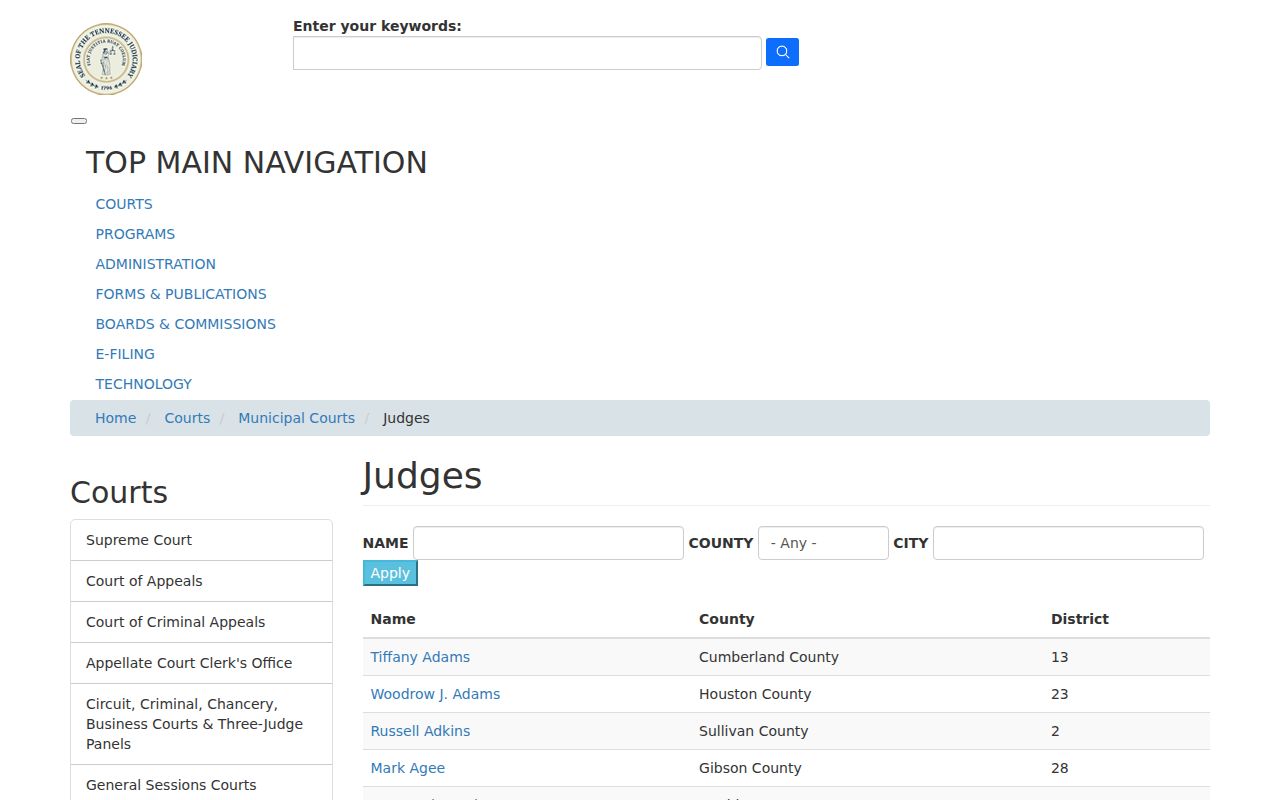Toggle the collapsed navigation menu button
Viewport: 1280px width, 800px height.
pyautogui.click(x=79, y=121)
